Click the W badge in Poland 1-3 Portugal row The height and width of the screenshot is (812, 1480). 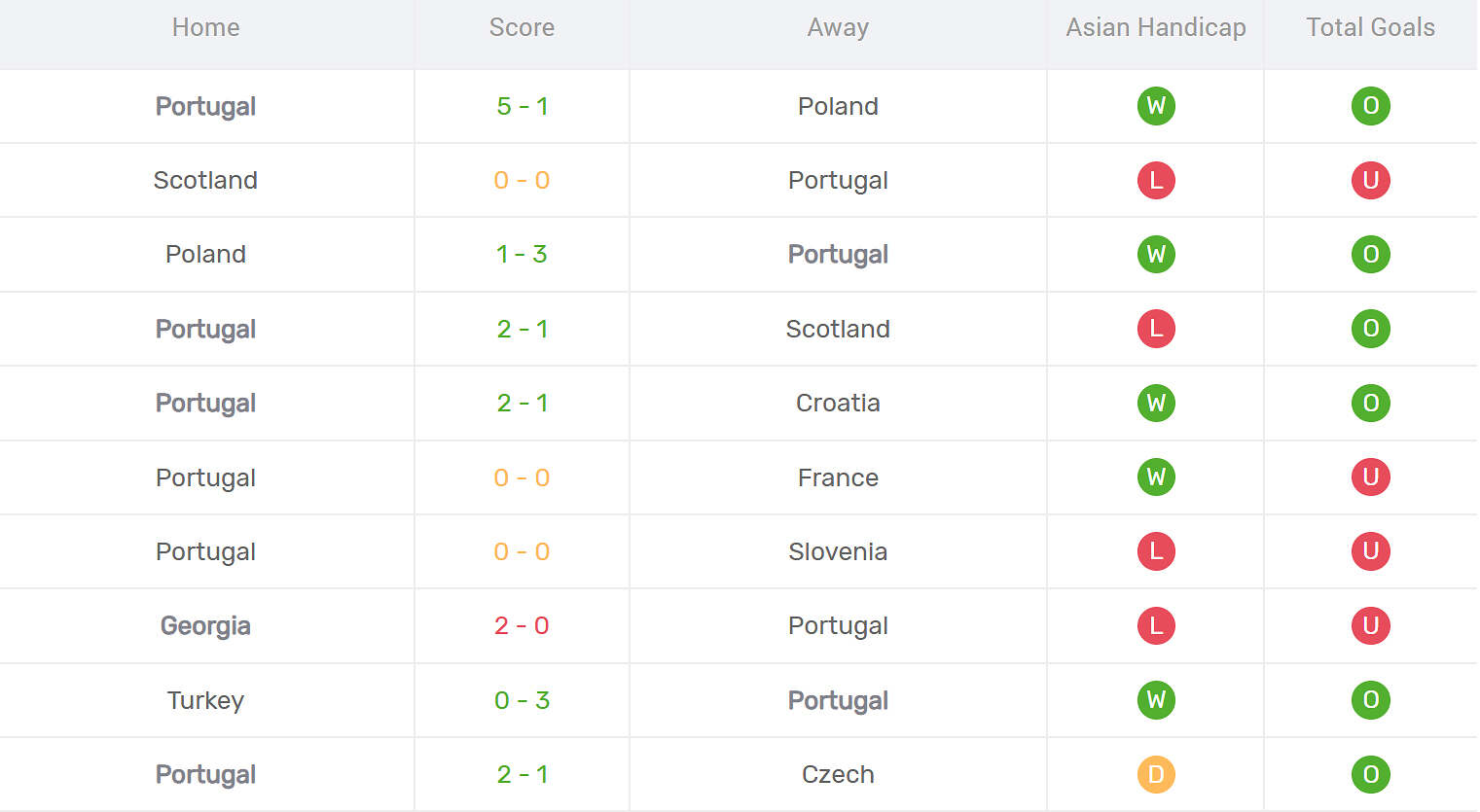pos(1156,254)
